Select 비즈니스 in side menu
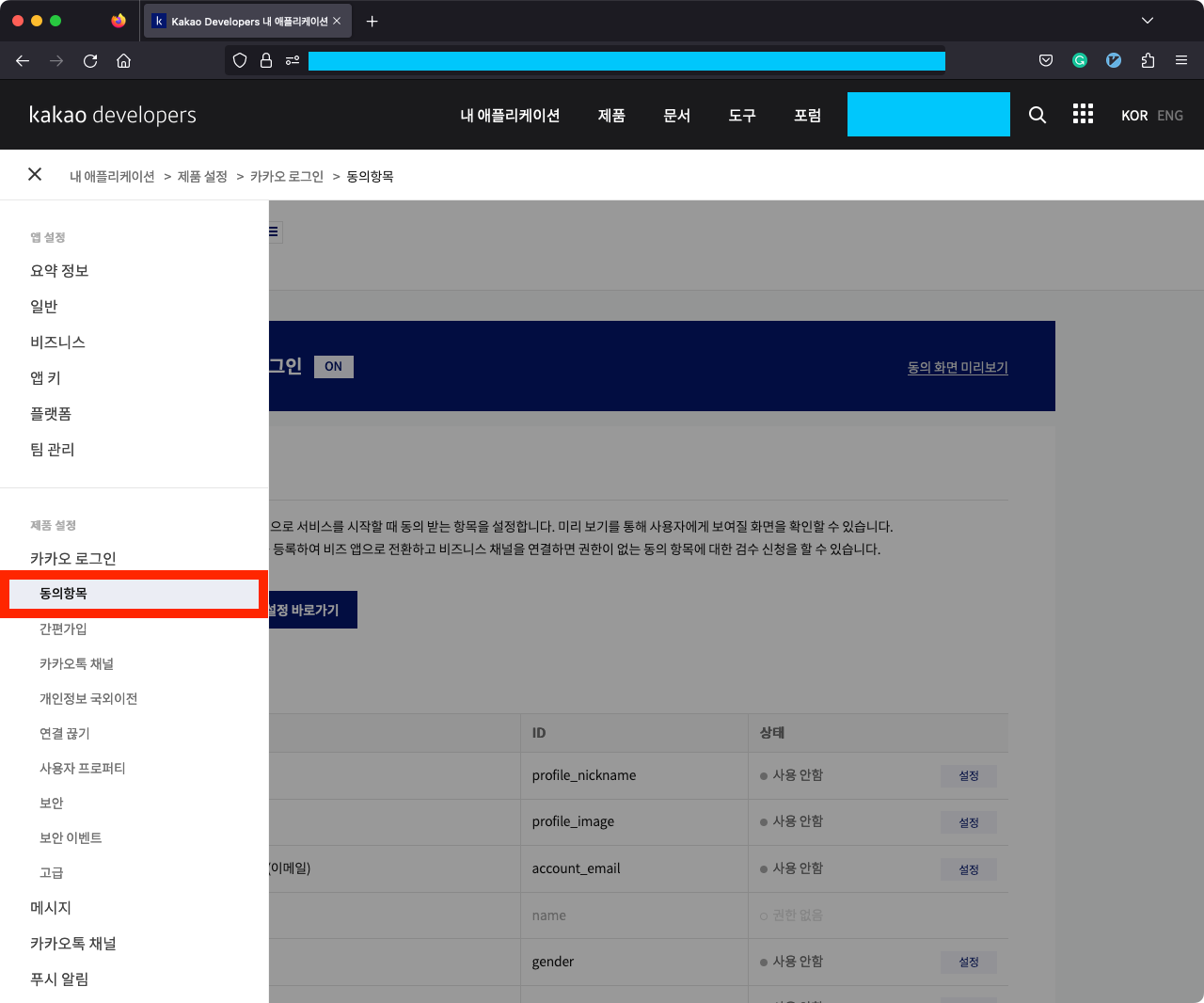This screenshot has height=1003, width=1204. (x=57, y=342)
